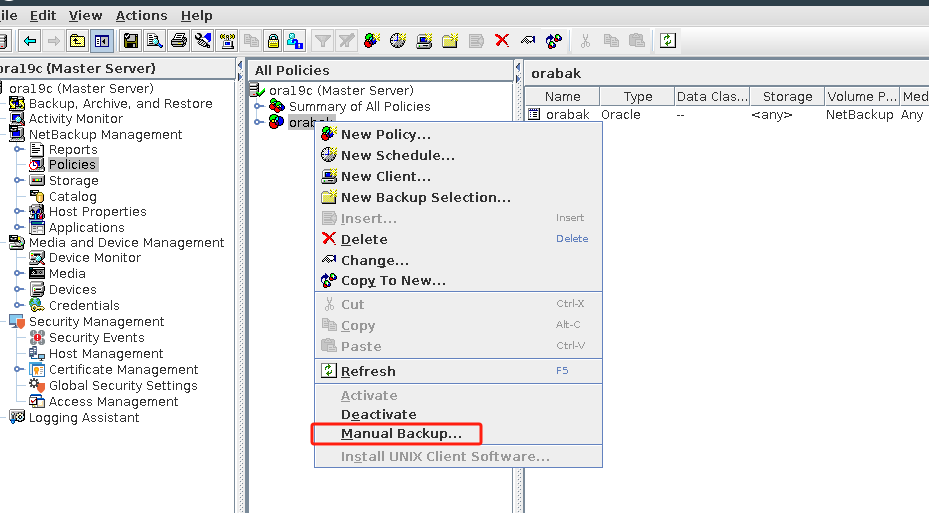929x513 pixels.
Task: Expand the Reports tree node
Action: point(18,149)
